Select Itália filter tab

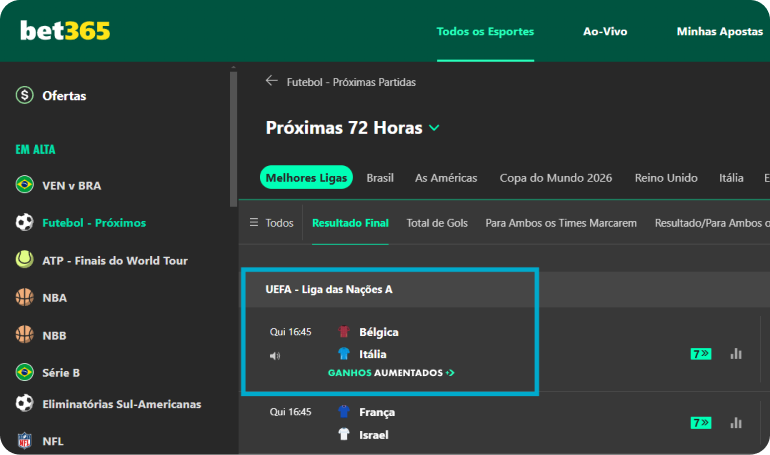[731, 178]
